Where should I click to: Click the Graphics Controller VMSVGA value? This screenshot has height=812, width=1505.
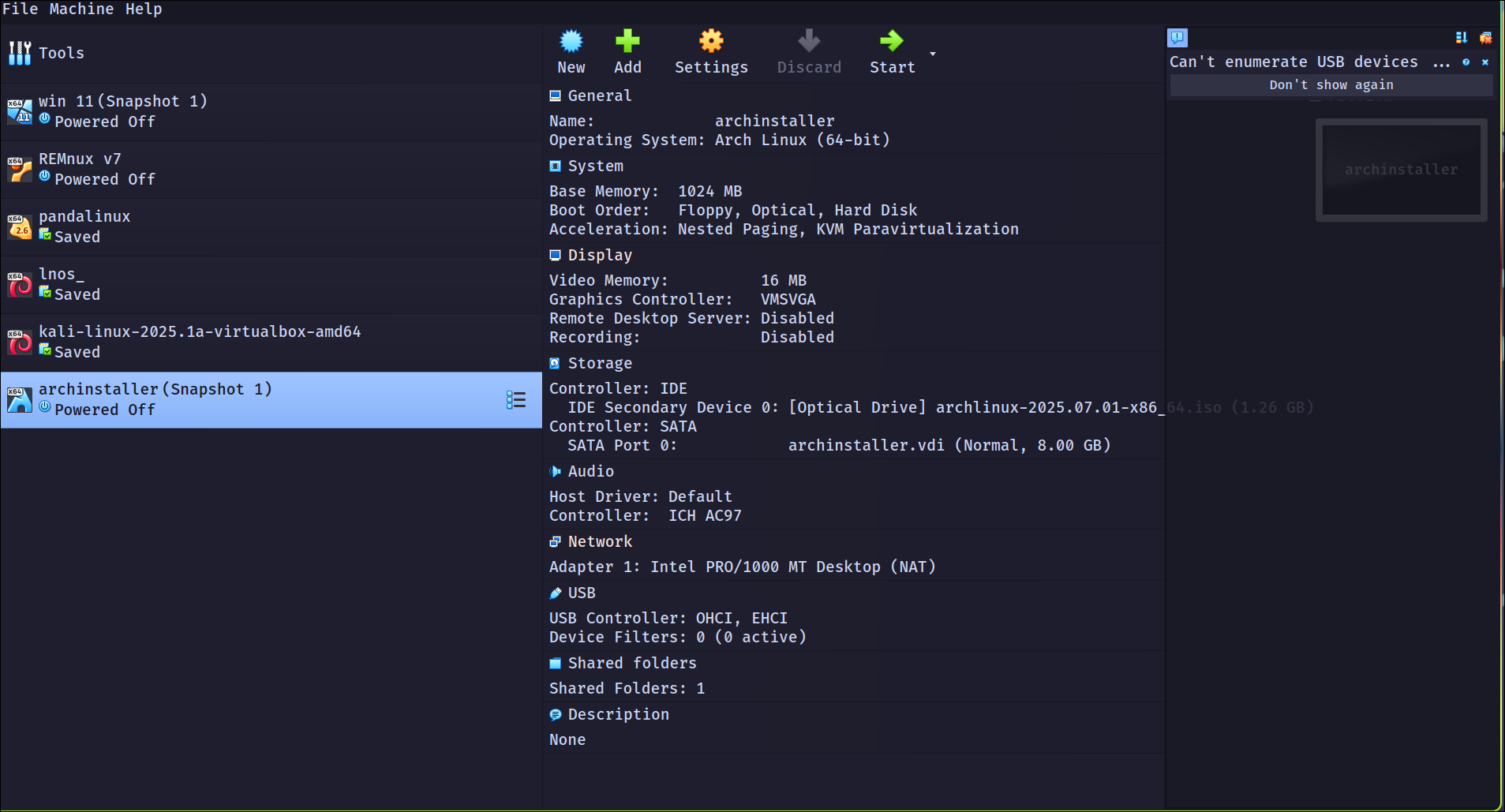coord(788,299)
